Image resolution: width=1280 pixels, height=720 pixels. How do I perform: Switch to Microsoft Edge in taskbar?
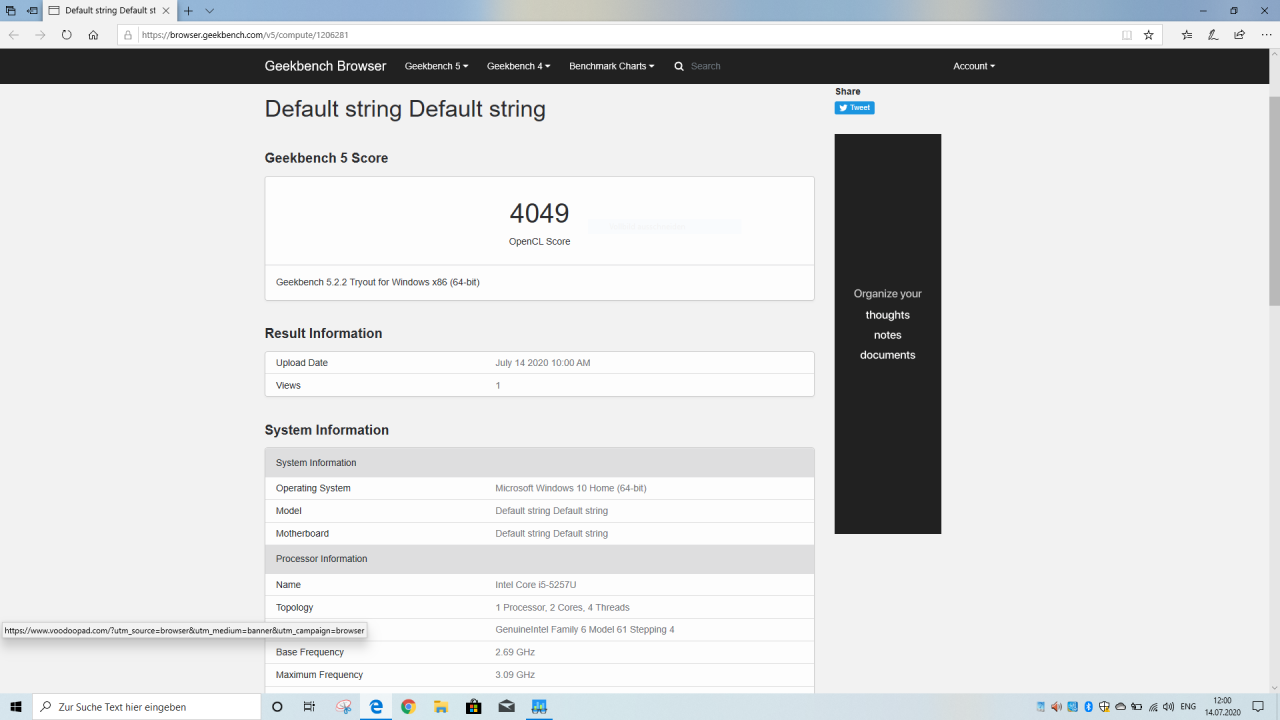pos(376,707)
